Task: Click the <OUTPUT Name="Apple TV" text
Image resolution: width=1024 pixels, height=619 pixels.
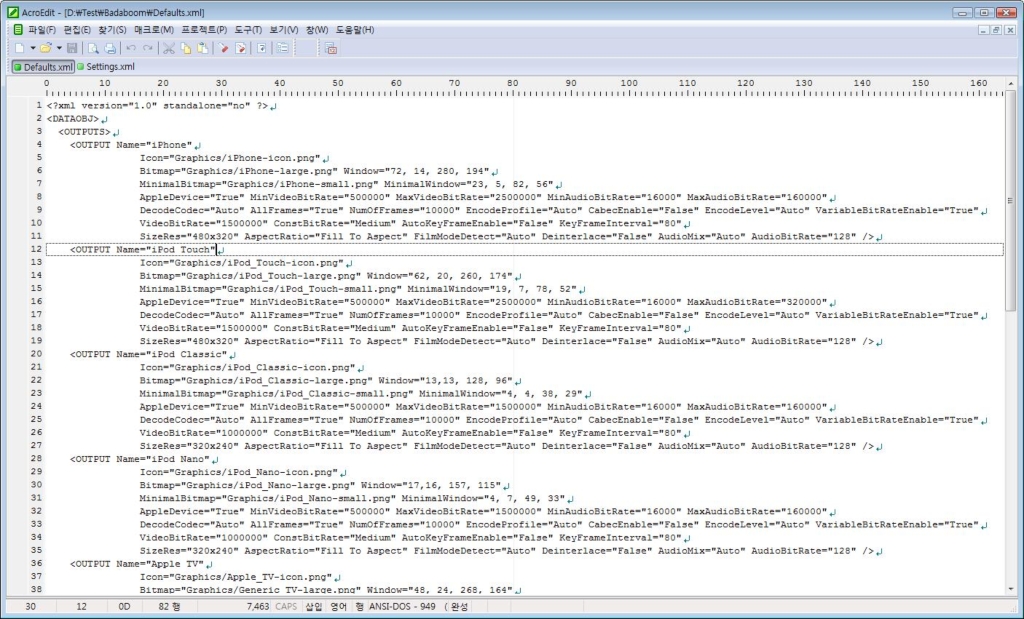Action: 137,563
